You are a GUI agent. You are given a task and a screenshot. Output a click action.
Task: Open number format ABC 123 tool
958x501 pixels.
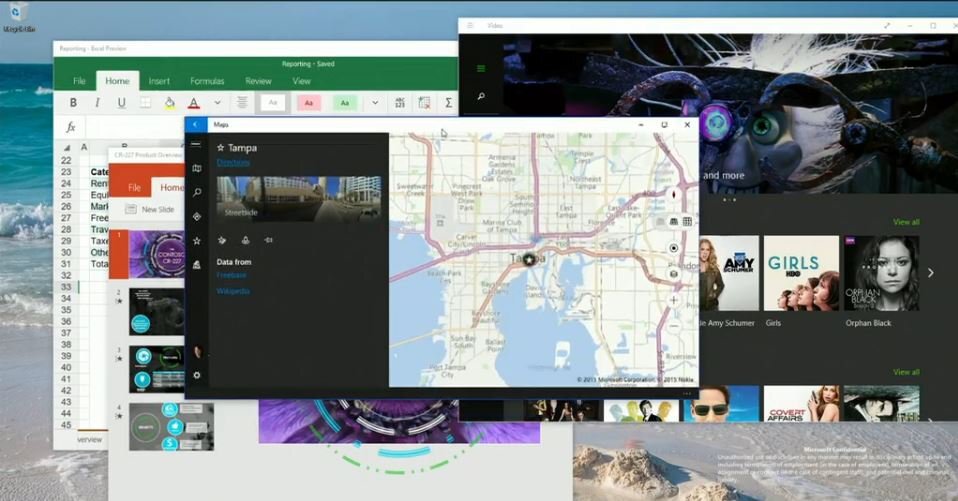coord(400,103)
